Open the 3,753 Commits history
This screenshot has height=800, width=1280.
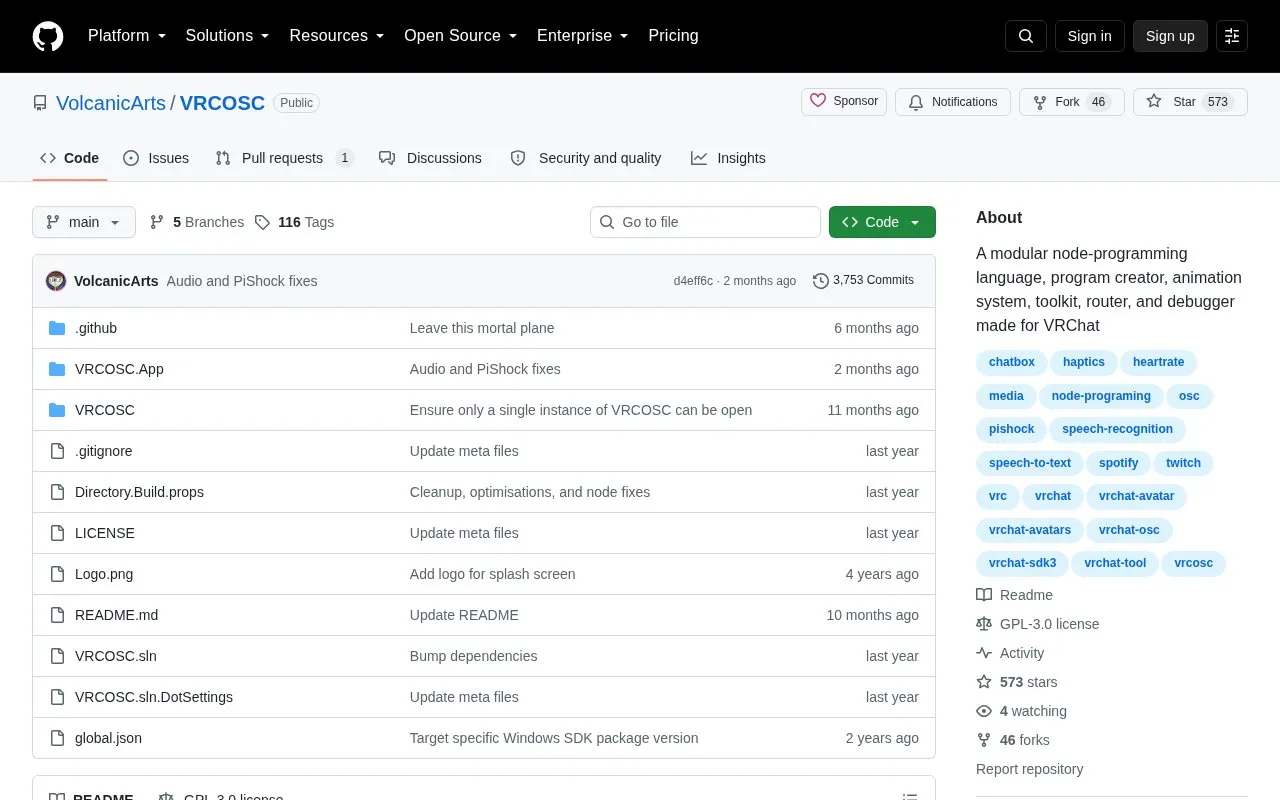coord(863,281)
